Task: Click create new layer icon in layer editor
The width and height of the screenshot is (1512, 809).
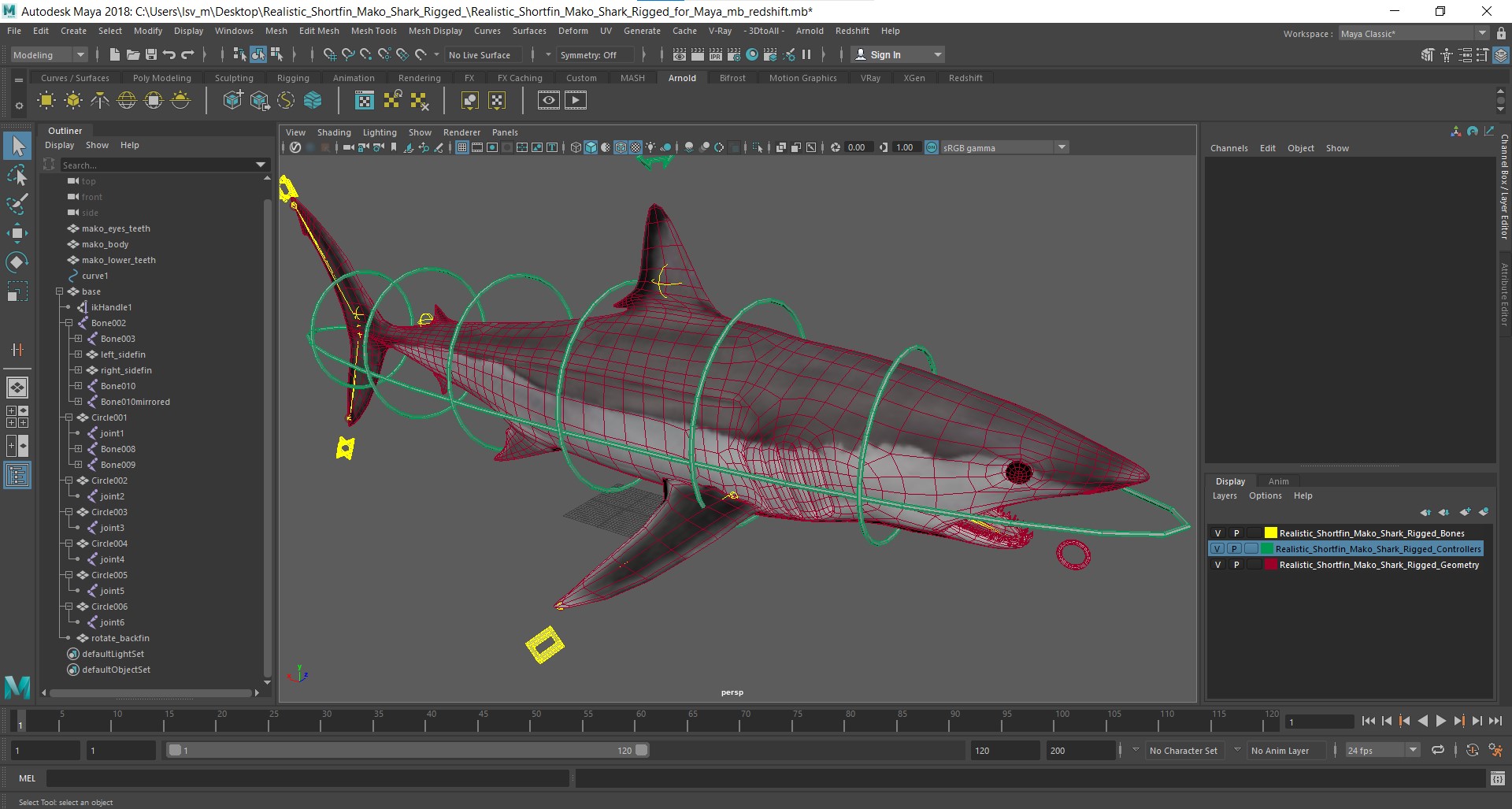Action: [x=1464, y=512]
